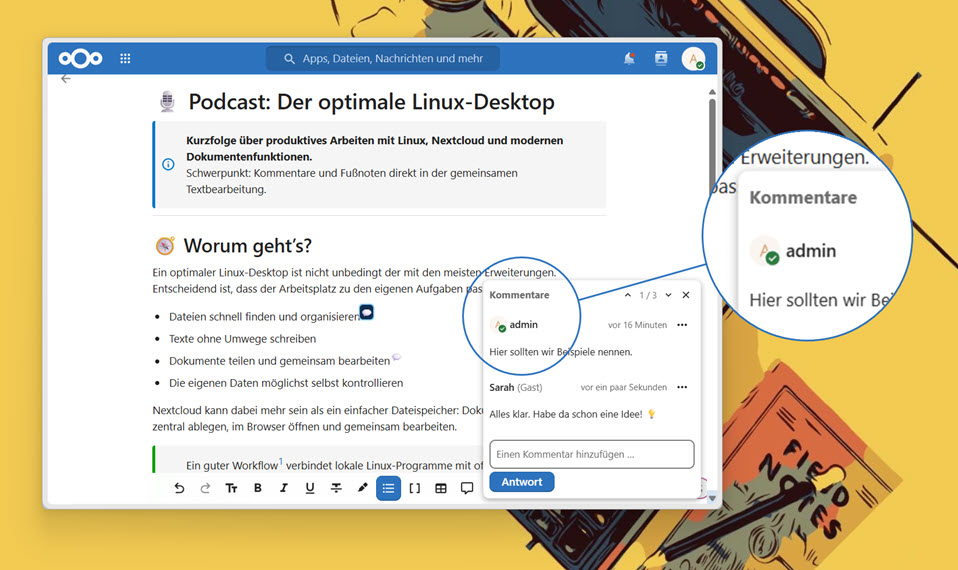Click 'Die eigenen Daten möglichst selbst kontrollieren'
The height and width of the screenshot is (570, 958).
[x=286, y=383]
